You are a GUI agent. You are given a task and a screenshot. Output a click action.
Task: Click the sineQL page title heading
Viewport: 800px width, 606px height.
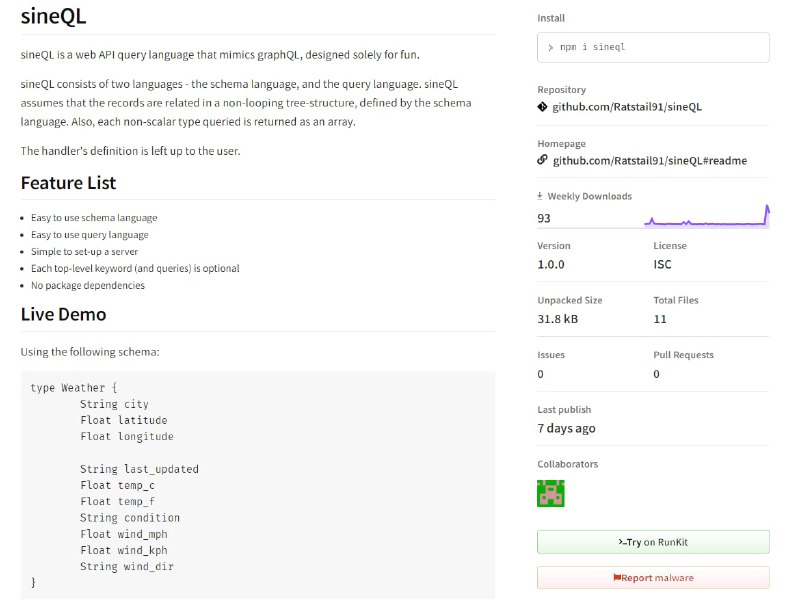[53, 16]
